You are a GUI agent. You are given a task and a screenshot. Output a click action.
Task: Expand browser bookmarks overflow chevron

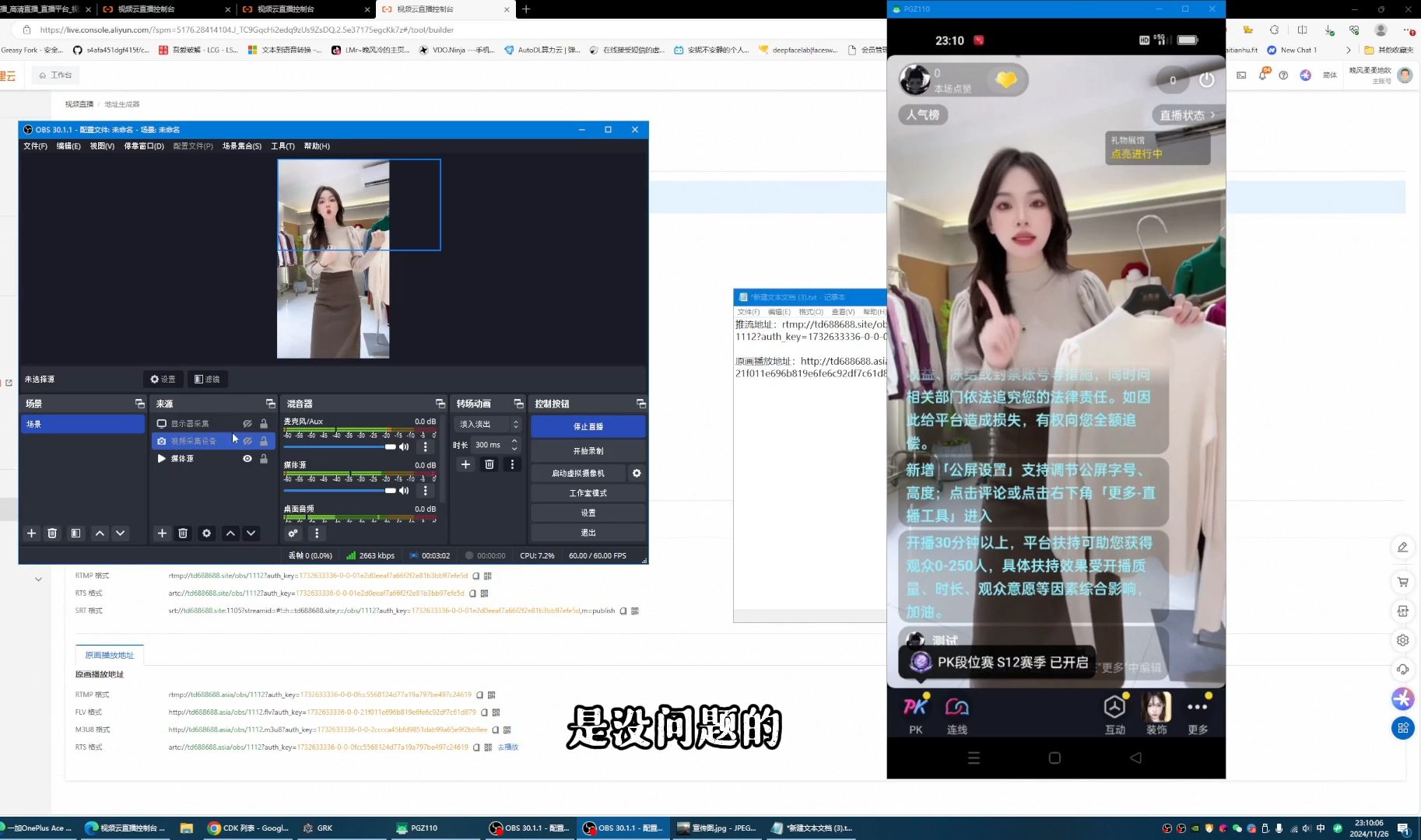1349,50
